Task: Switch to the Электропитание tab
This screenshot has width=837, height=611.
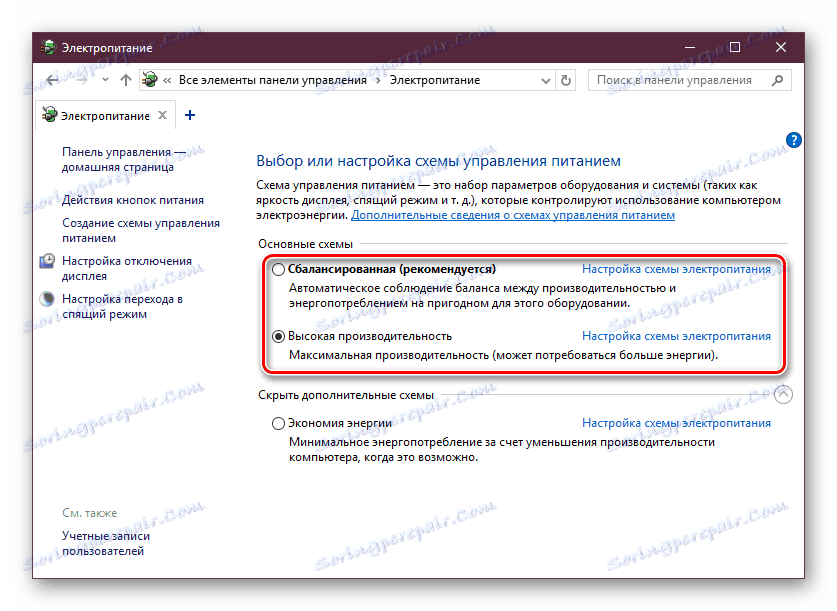Action: 105,116
